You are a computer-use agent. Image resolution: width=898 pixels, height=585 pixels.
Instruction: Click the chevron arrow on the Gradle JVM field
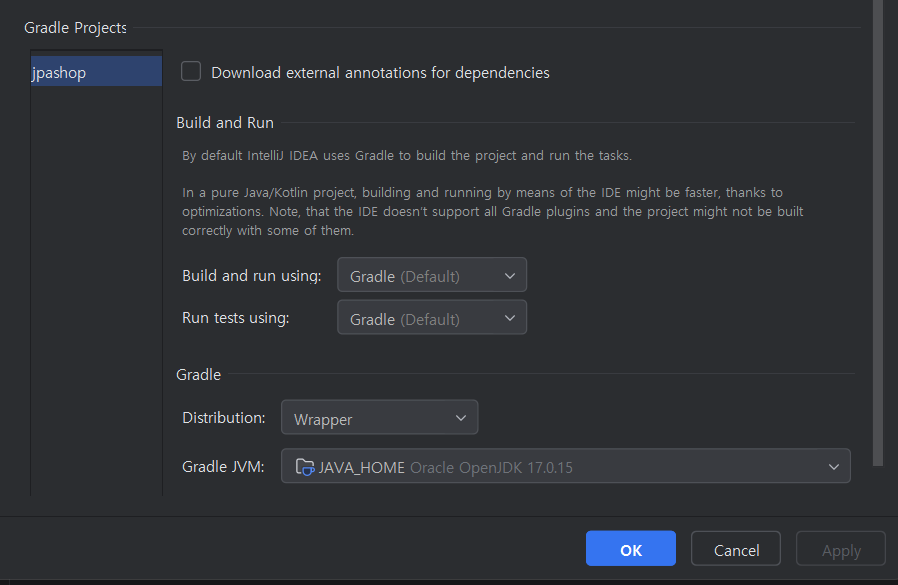[834, 467]
